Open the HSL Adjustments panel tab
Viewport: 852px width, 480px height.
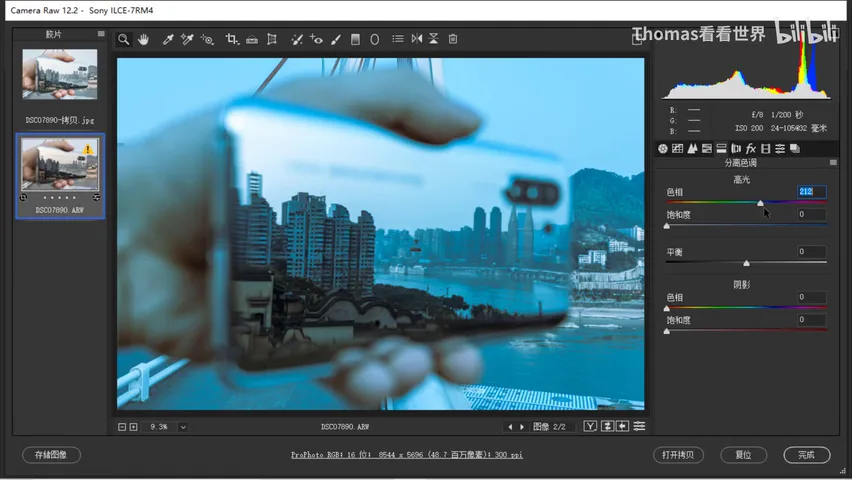707,148
